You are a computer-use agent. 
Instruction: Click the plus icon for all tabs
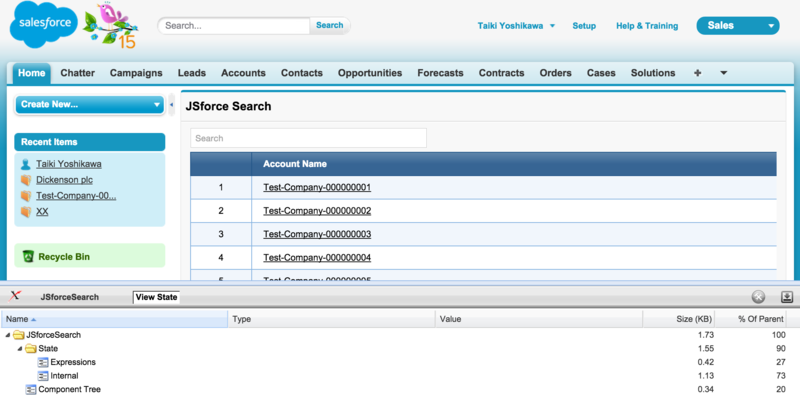coord(697,73)
